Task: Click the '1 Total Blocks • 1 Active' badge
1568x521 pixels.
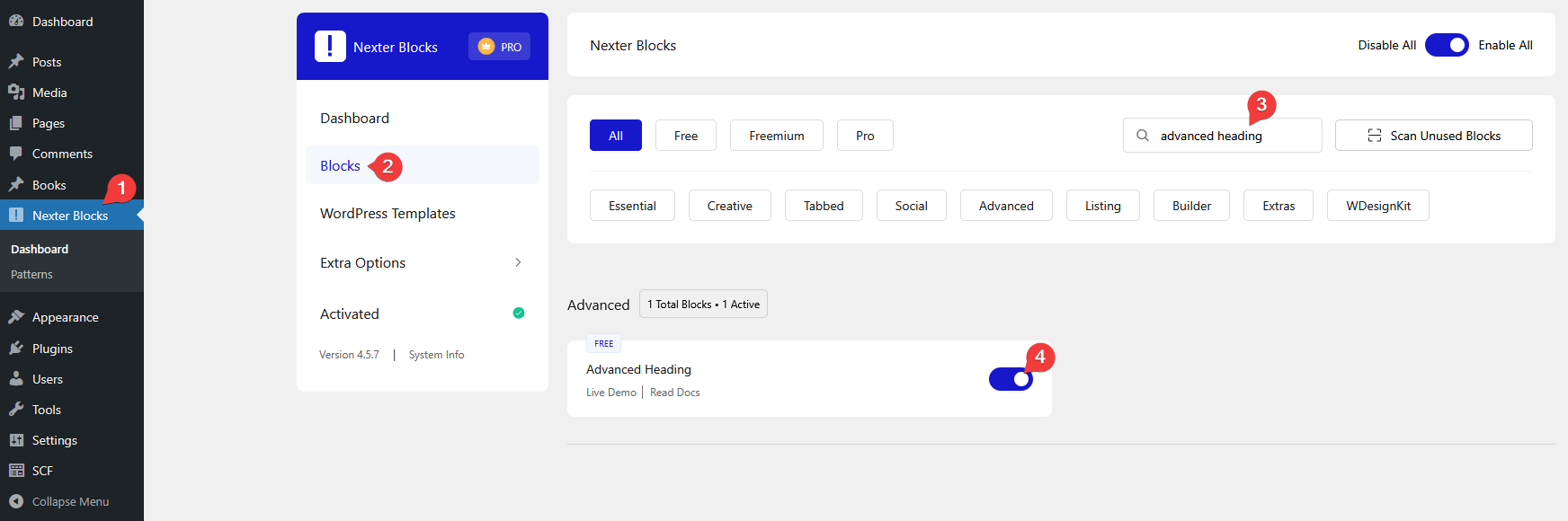Action: 703,305
